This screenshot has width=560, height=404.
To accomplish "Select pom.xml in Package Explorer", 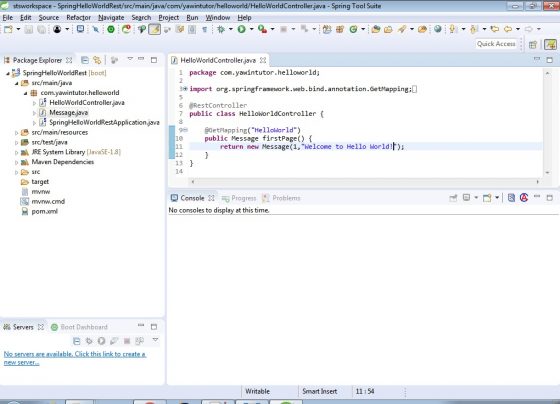I will [44, 211].
